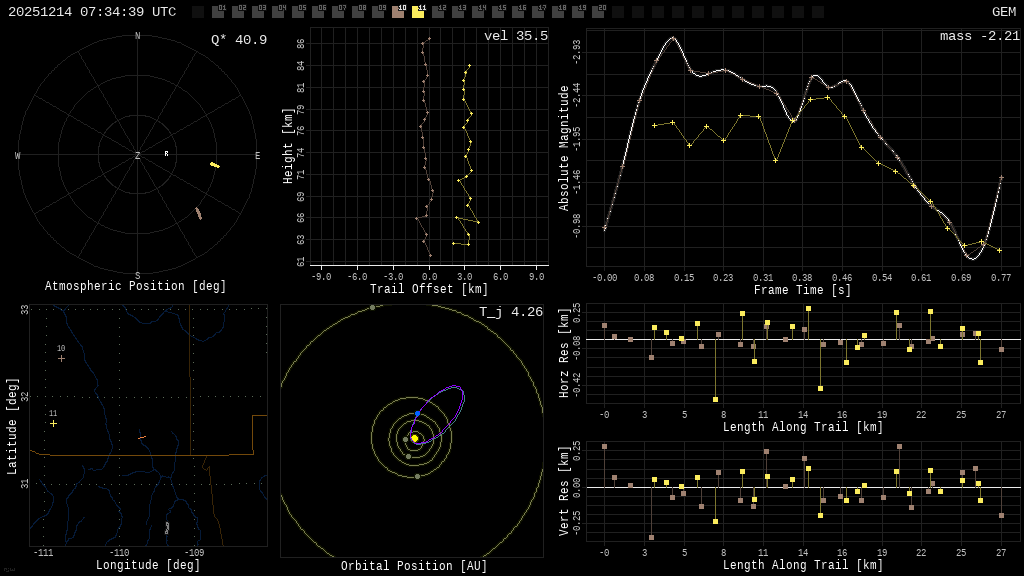
Task: Select the gray station 20 box
Action: tap(598, 12)
